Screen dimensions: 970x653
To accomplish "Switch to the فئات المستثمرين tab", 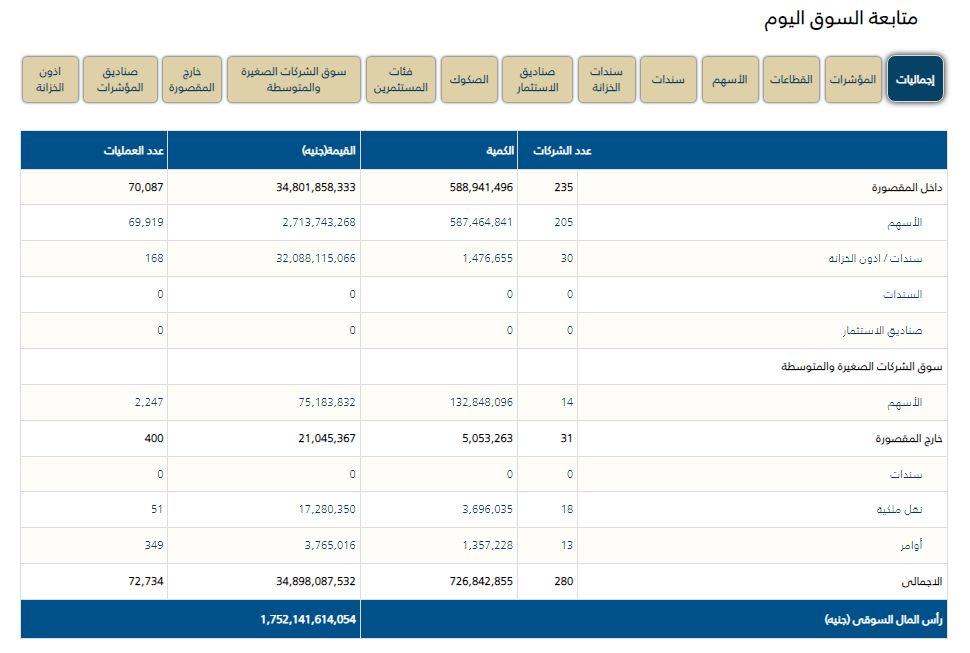I will pyautogui.click(x=400, y=80).
